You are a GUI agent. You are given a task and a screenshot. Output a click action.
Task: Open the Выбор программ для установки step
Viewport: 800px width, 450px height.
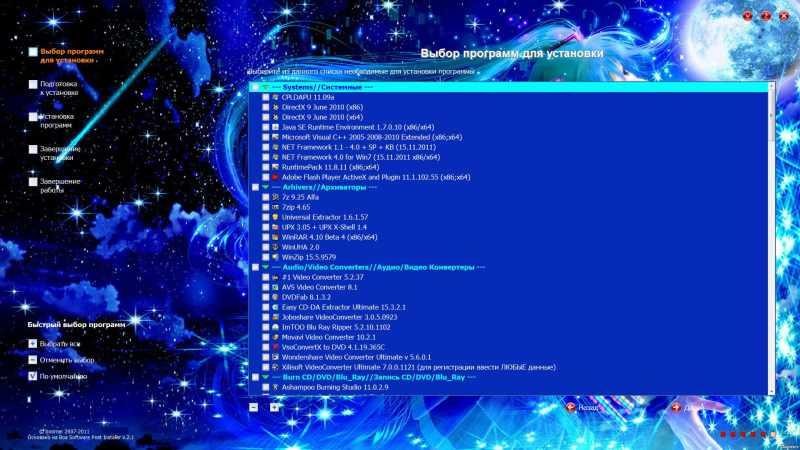(66, 56)
